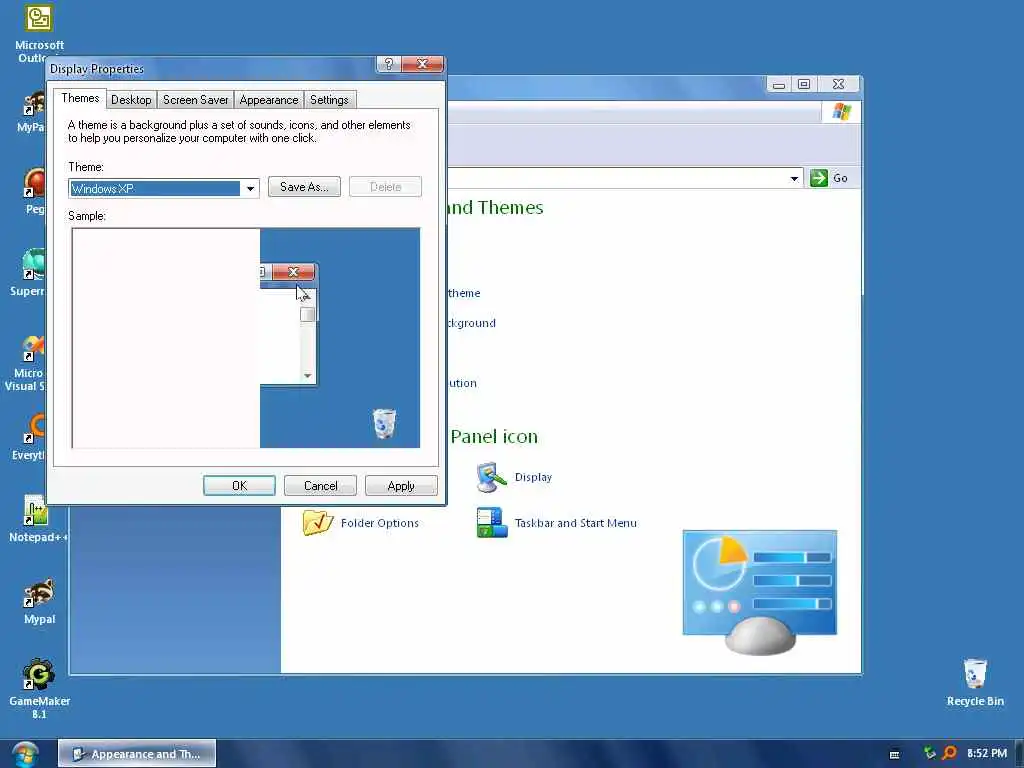Click the theme sample preview image
1024x768 pixels.
(246, 338)
